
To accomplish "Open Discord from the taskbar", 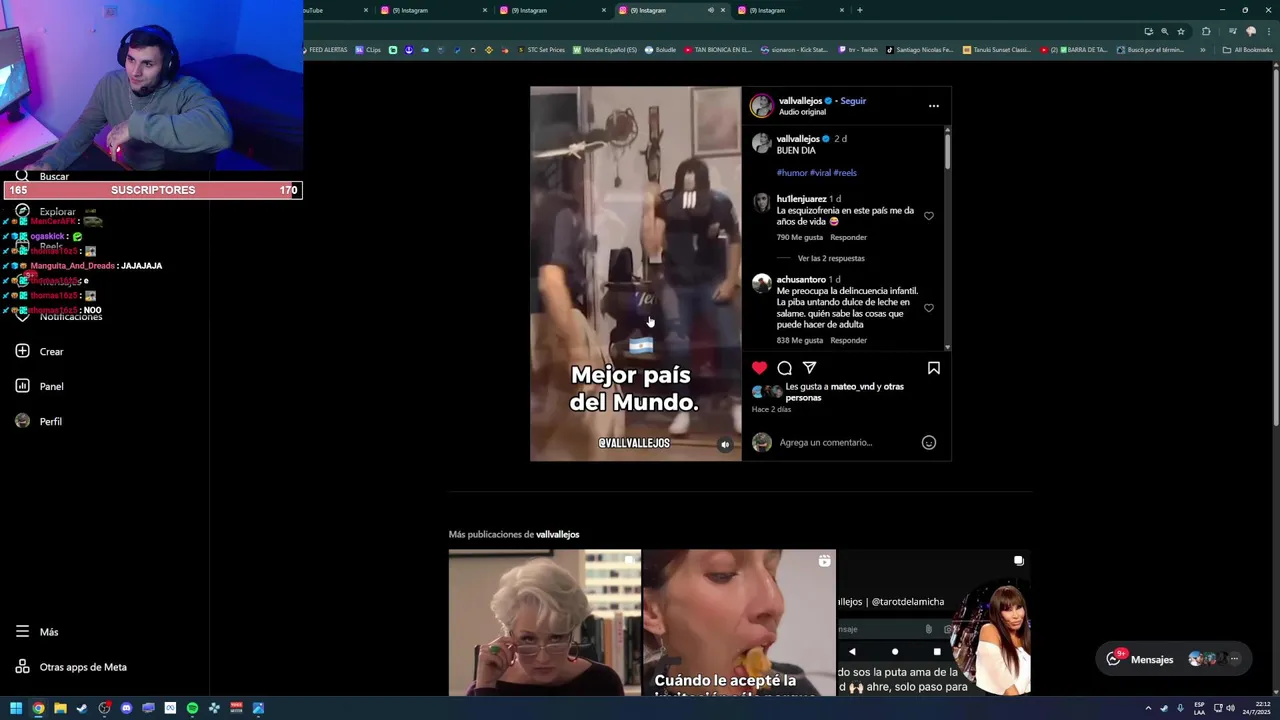I will click(126, 708).
